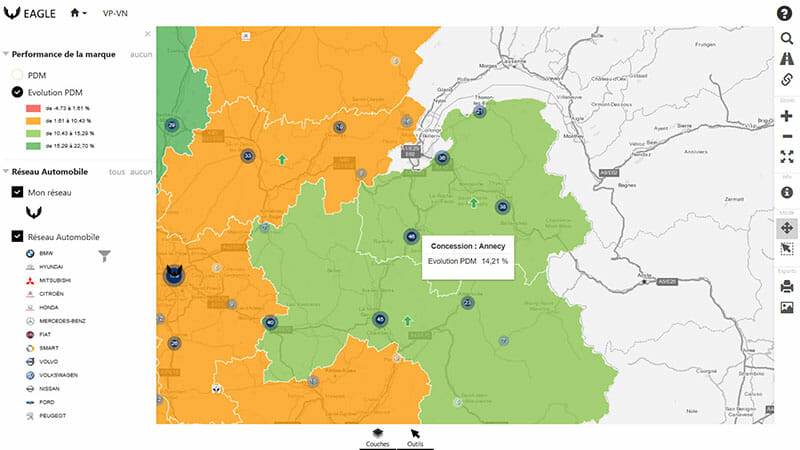The width and height of the screenshot is (800, 450).
Task: Close the left legend panel
Action: [x=147, y=34]
